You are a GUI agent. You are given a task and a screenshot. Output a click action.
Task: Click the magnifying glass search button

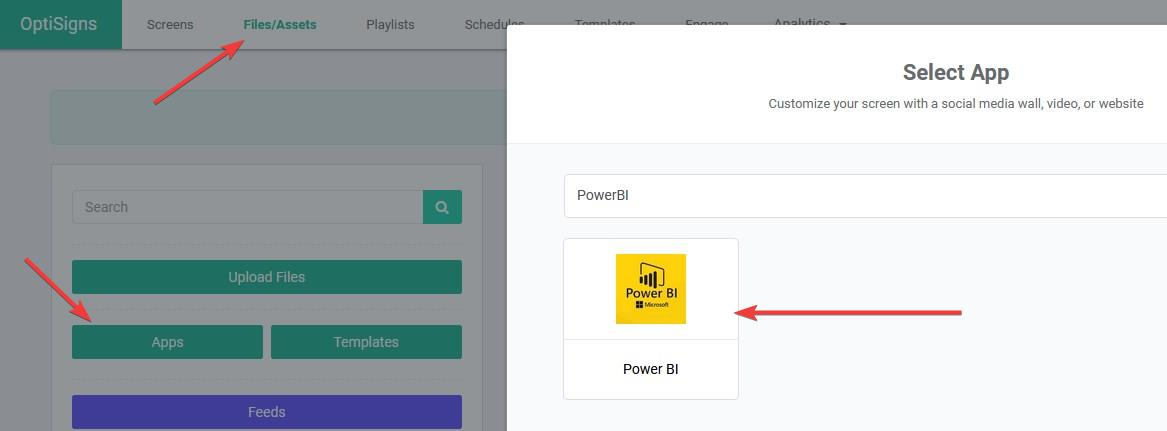[x=442, y=207]
